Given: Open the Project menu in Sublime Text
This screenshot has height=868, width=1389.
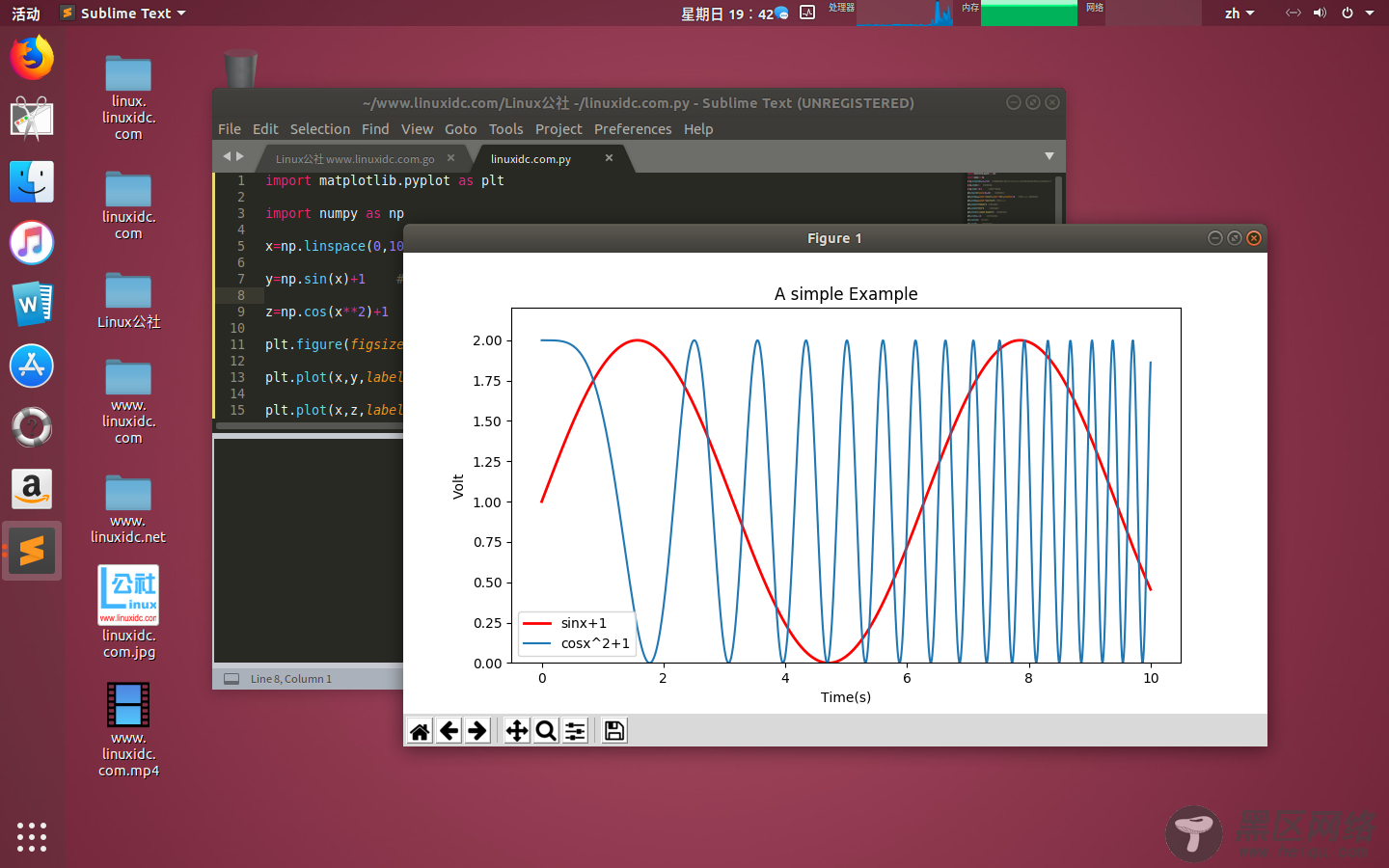Looking at the screenshot, I should coord(558,129).
